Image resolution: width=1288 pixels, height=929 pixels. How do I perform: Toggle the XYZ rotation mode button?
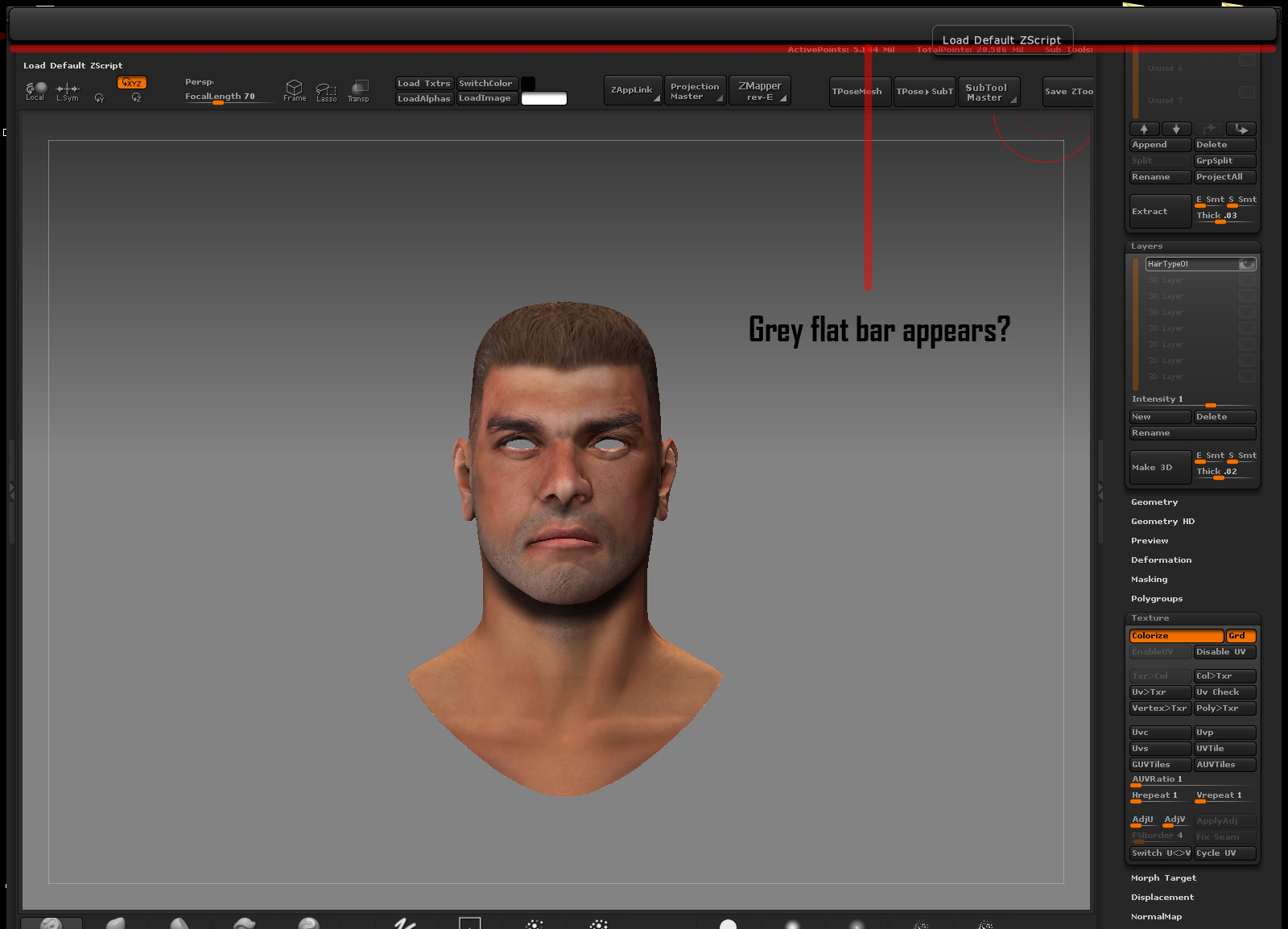point(132,82)
